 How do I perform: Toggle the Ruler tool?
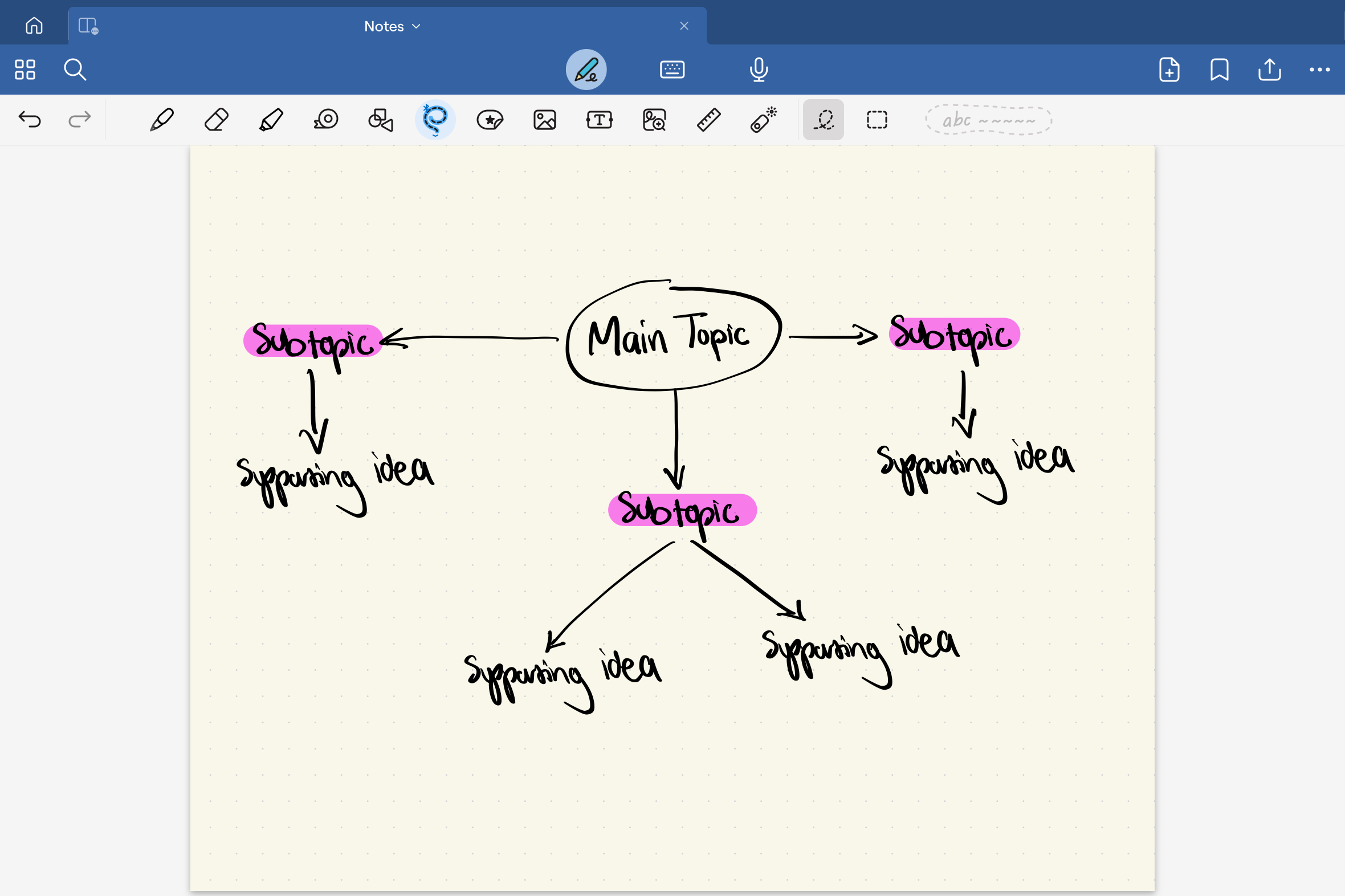[x=708, y=120]
